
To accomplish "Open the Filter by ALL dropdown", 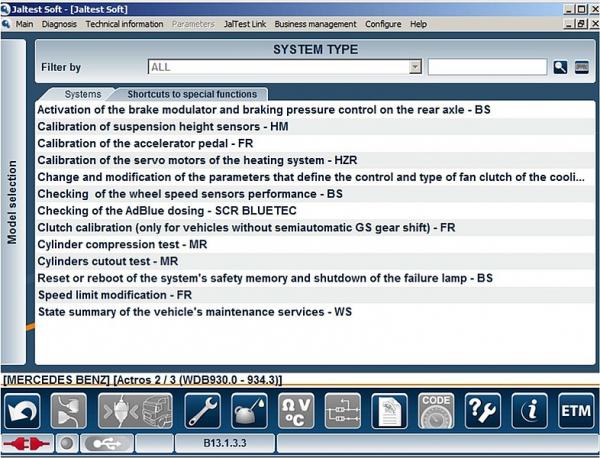I will (x=285, y=67).
